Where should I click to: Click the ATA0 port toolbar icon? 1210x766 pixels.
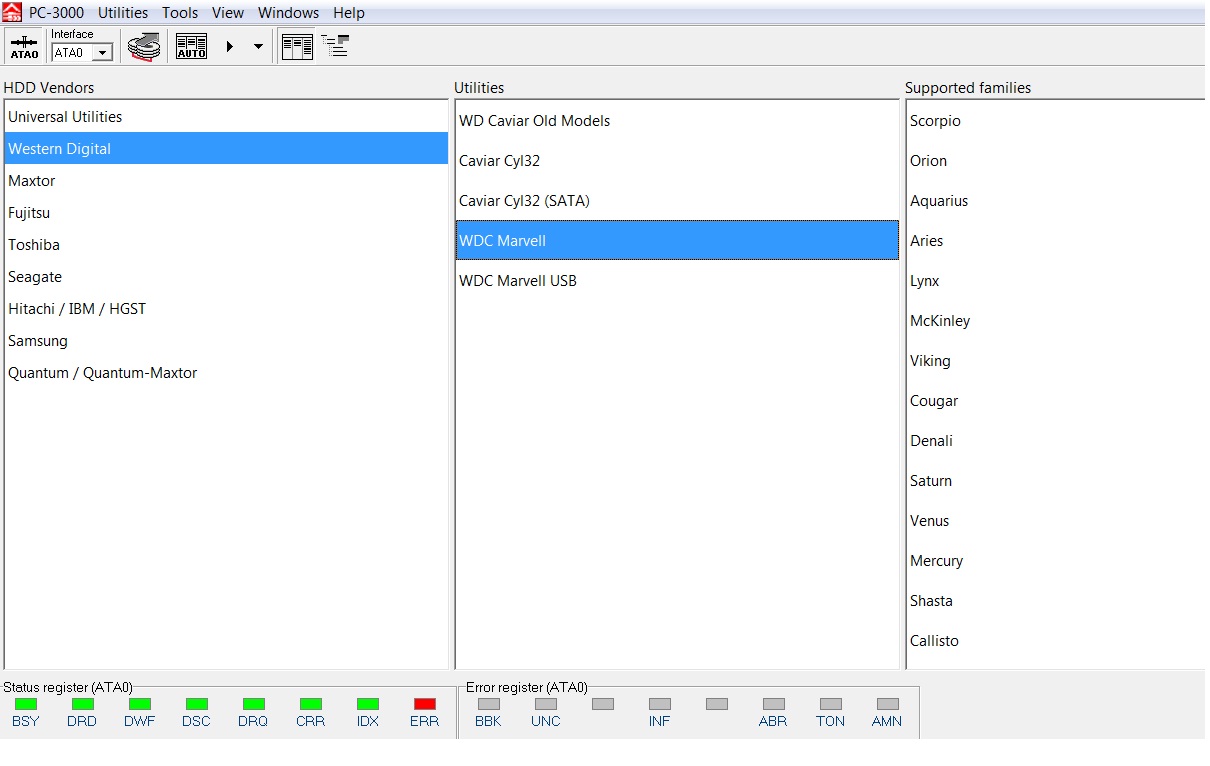(x=24, y=46)
